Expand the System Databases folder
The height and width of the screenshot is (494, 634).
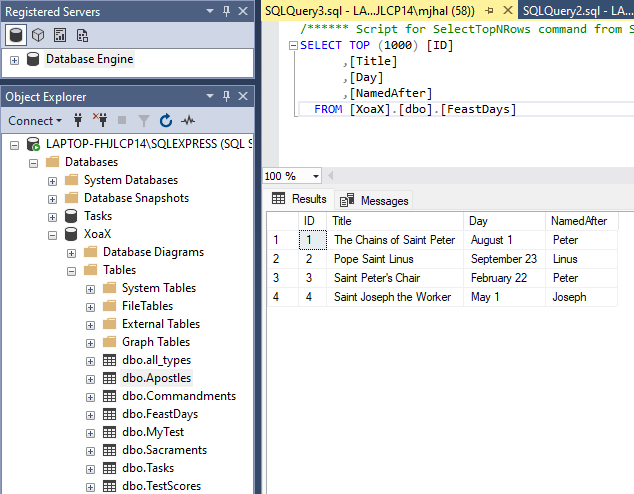[52, 180]
